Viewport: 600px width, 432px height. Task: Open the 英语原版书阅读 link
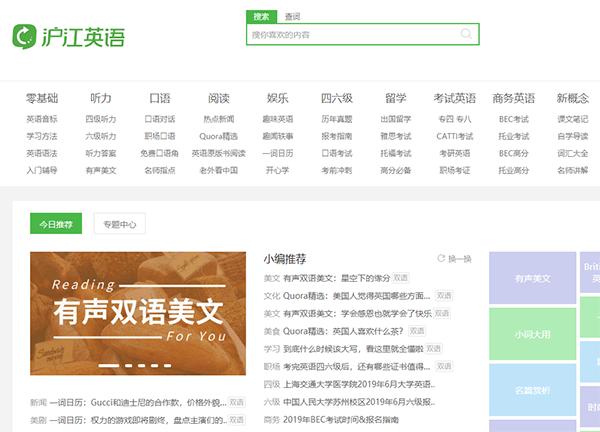218,153
